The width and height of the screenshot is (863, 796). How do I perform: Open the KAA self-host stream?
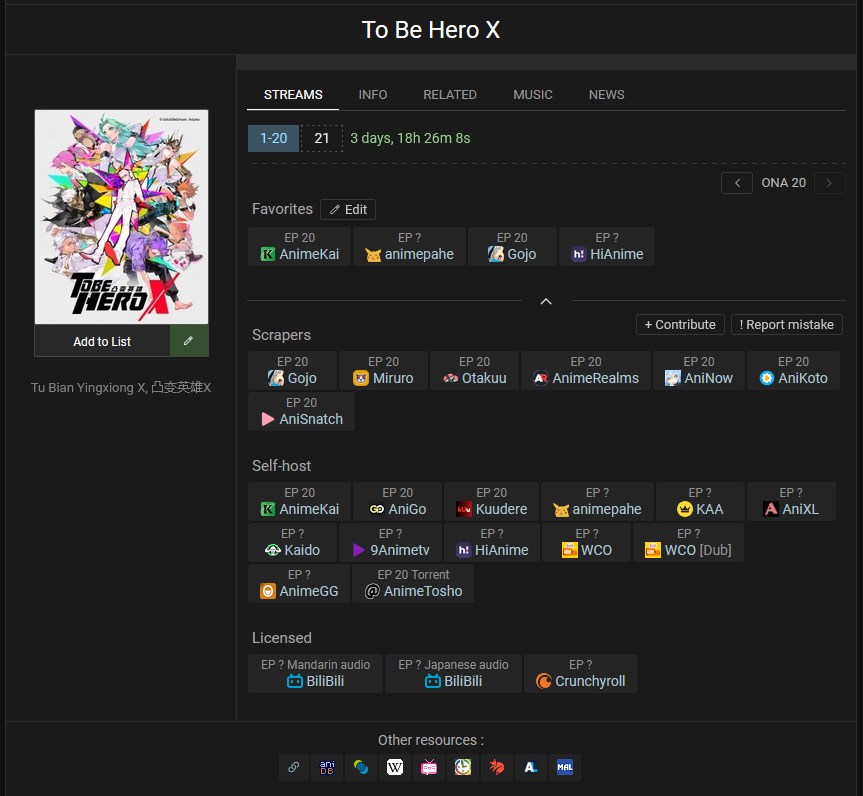[700, 501]
